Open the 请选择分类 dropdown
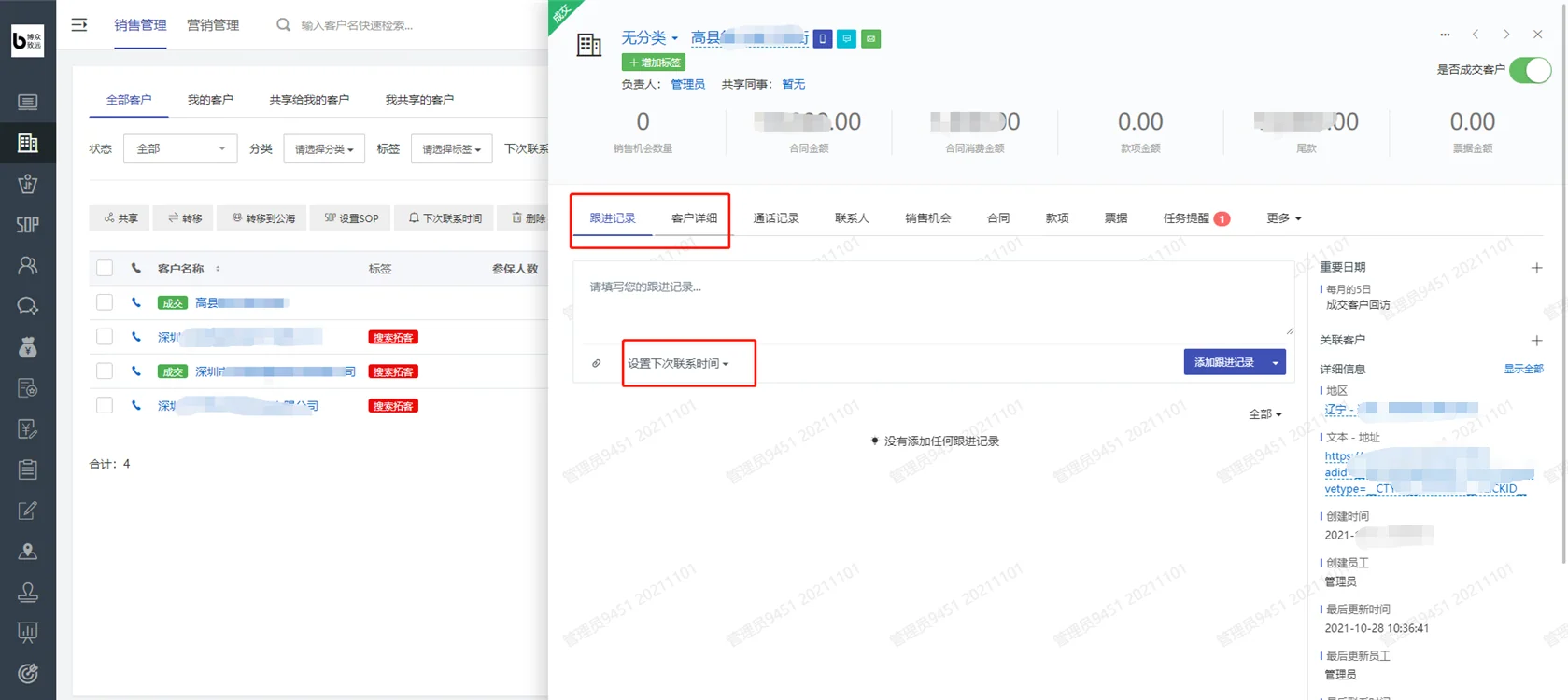This screenshot has width=1568, height=700. 324,149
